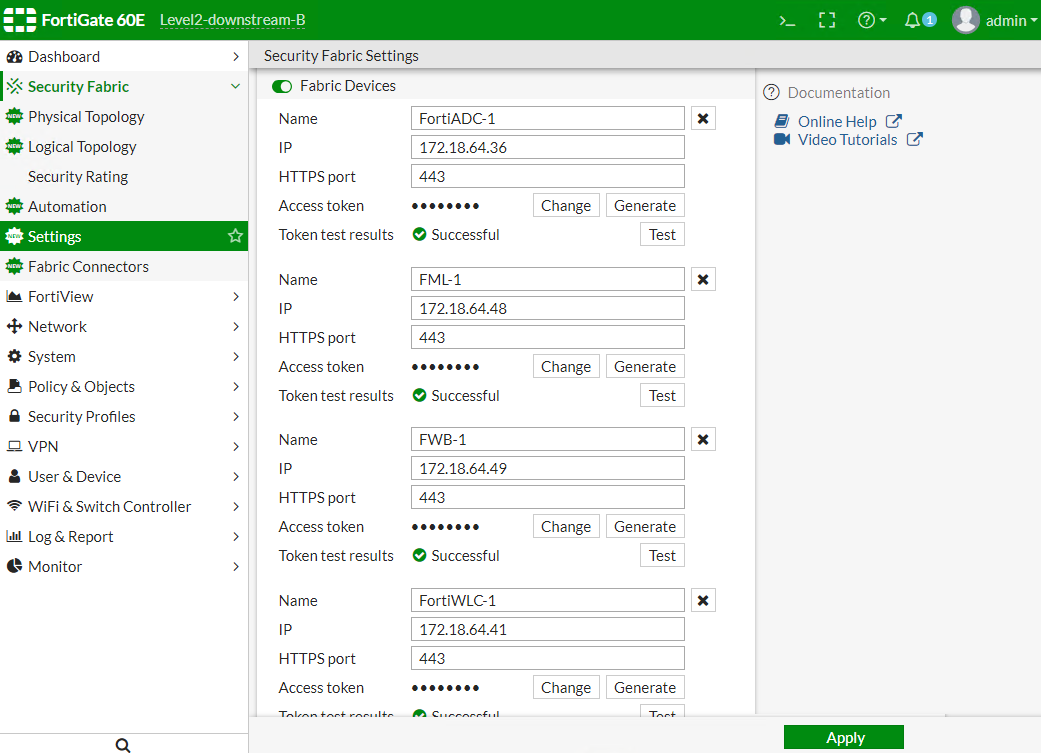The height and width of the screenshot is (753, 1041).
Task: Click the IP field showing 172.18.64.41
Action: click(547, 630)
